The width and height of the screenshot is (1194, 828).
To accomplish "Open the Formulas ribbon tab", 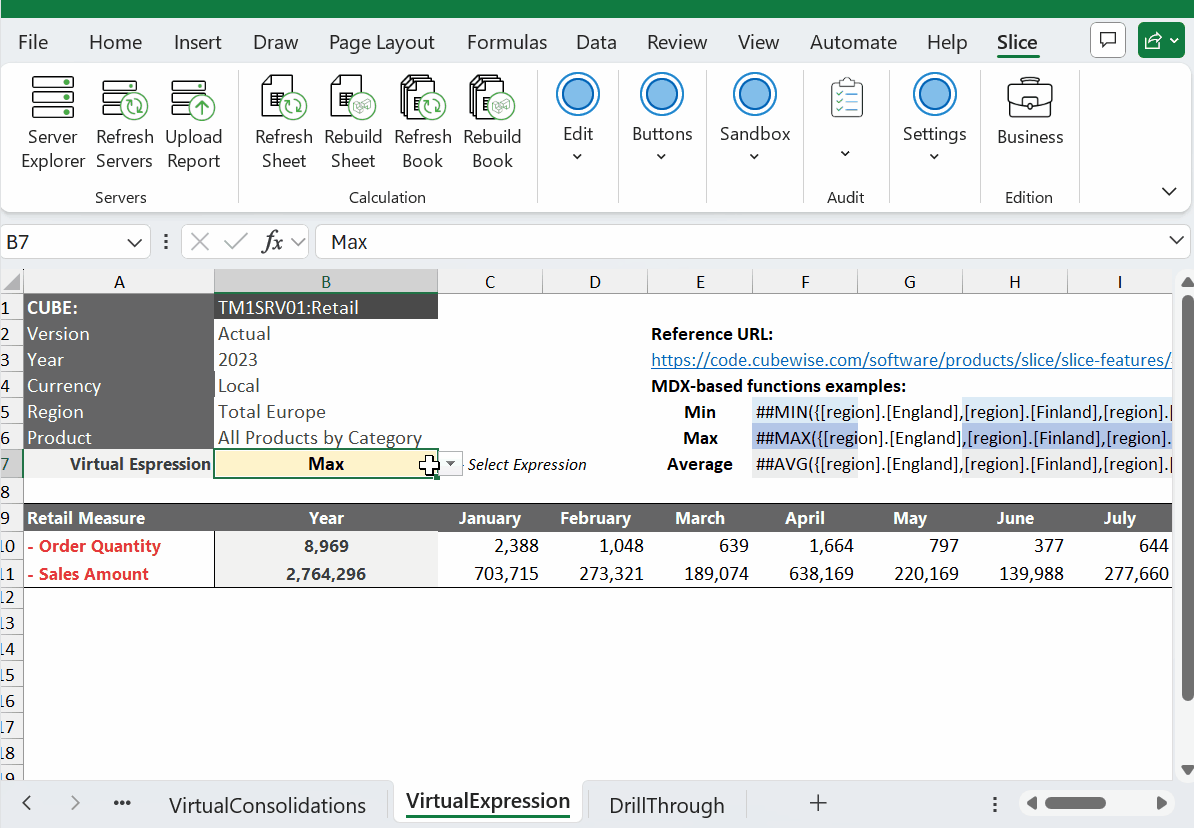I will (x=506, y=42).
